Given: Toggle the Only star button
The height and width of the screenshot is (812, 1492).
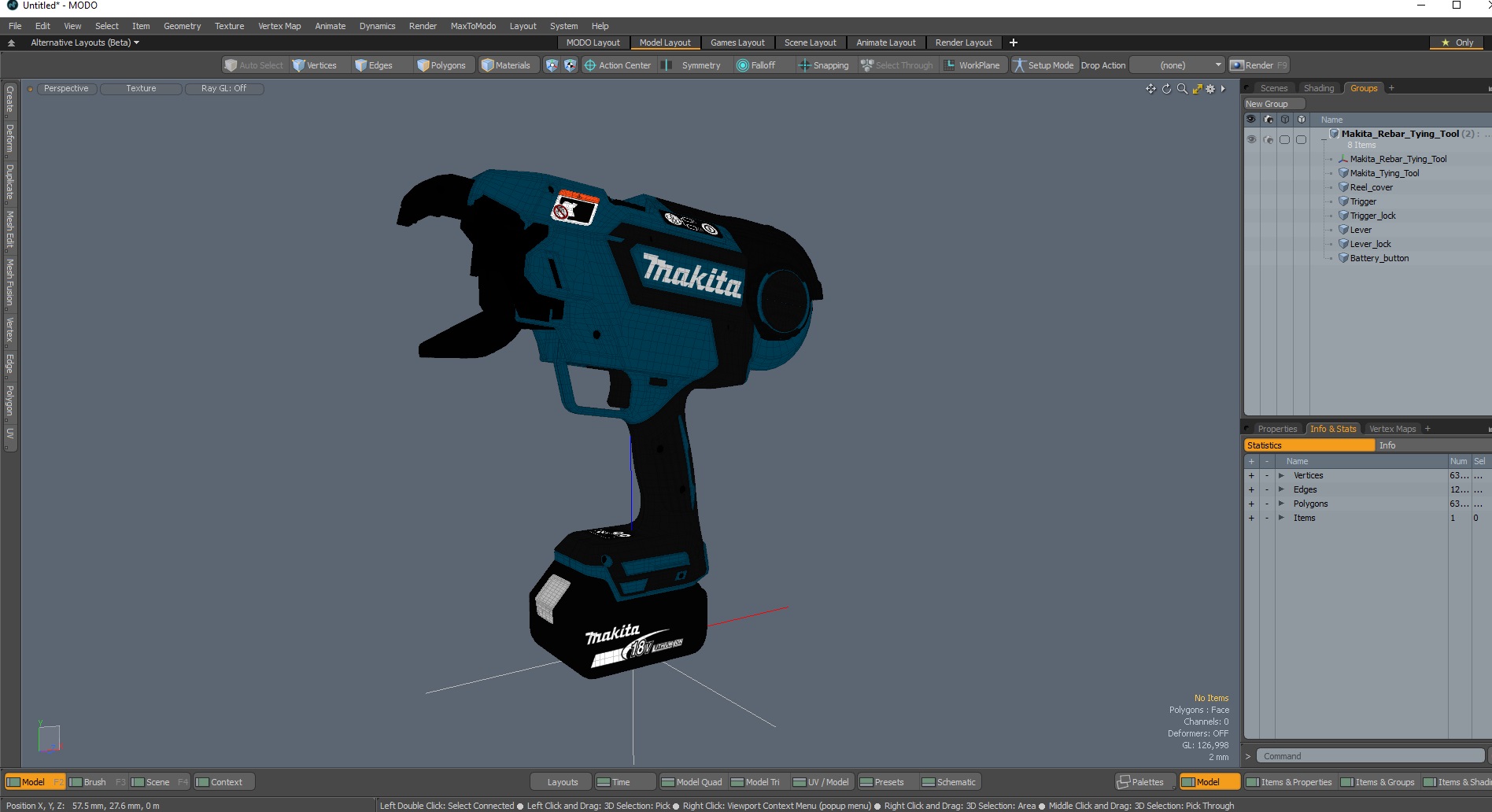Looking at the screenshot, I should click(1457, 42).
